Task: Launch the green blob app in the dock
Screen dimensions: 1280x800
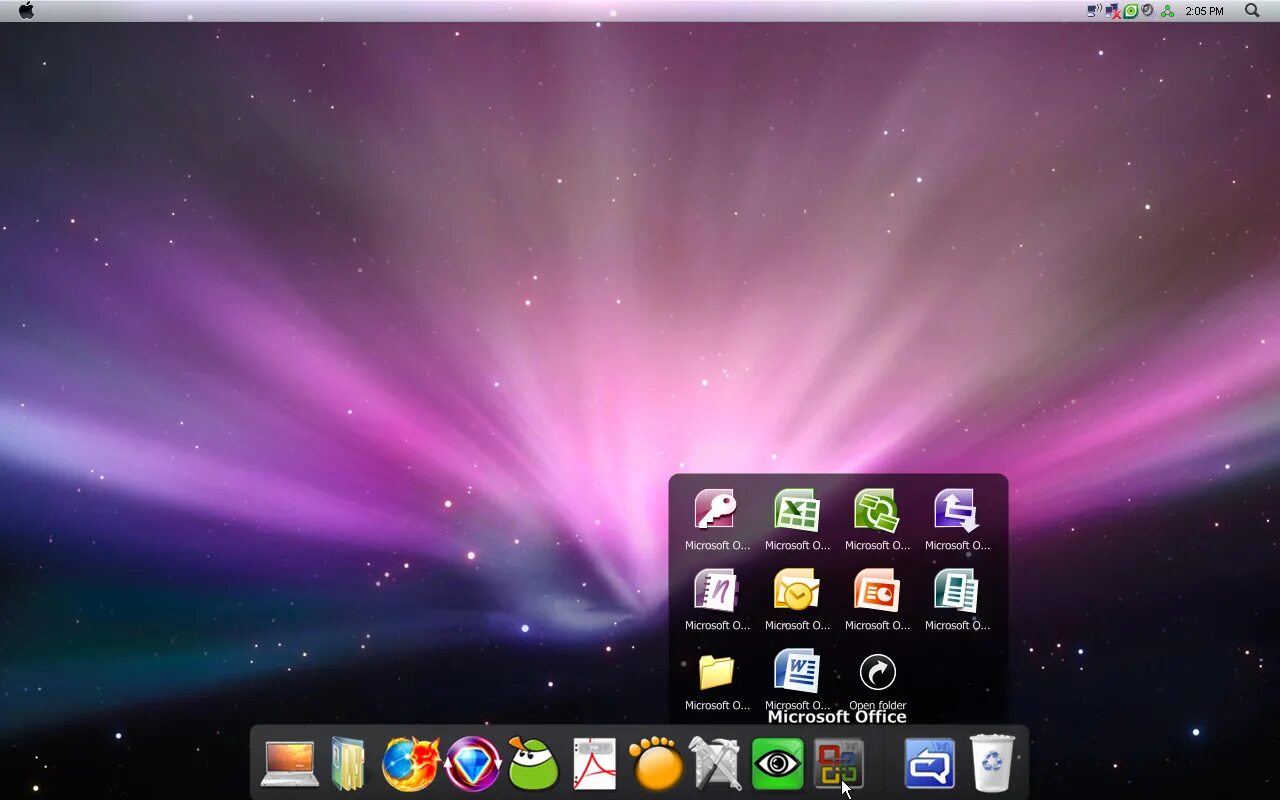Action: coord(534,764)
